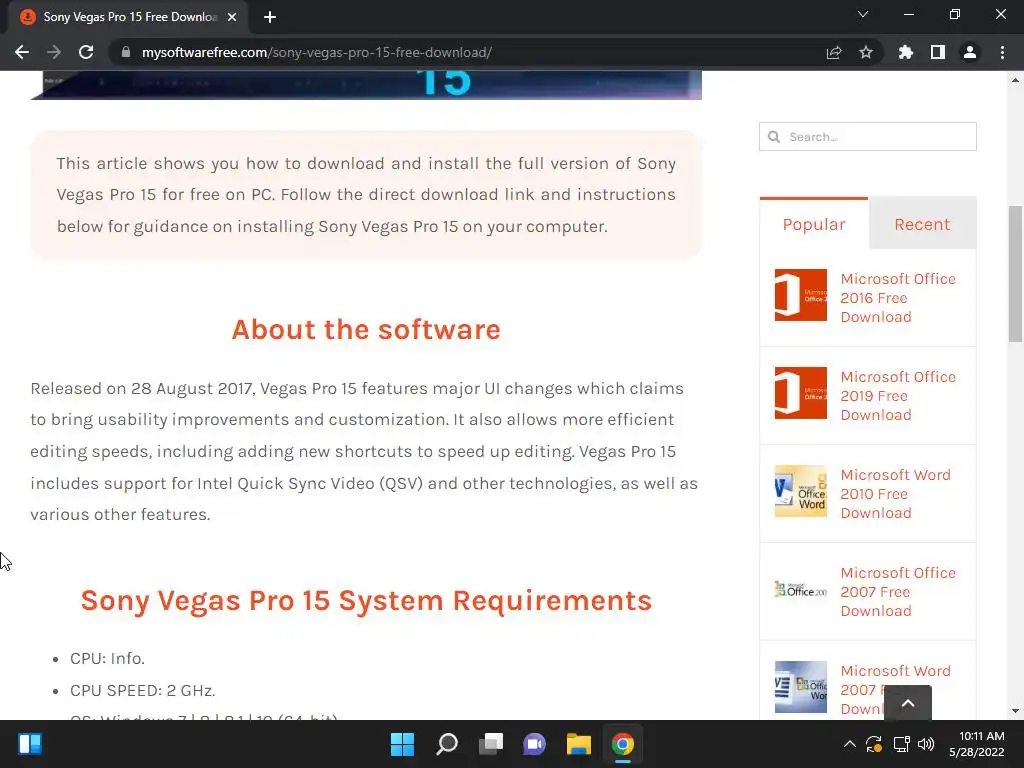This screenshot has width=1024, height=768.
Task: Click the page vertical scrollbar thumb
Action: pyautogui.click(x=1015, y=274)
